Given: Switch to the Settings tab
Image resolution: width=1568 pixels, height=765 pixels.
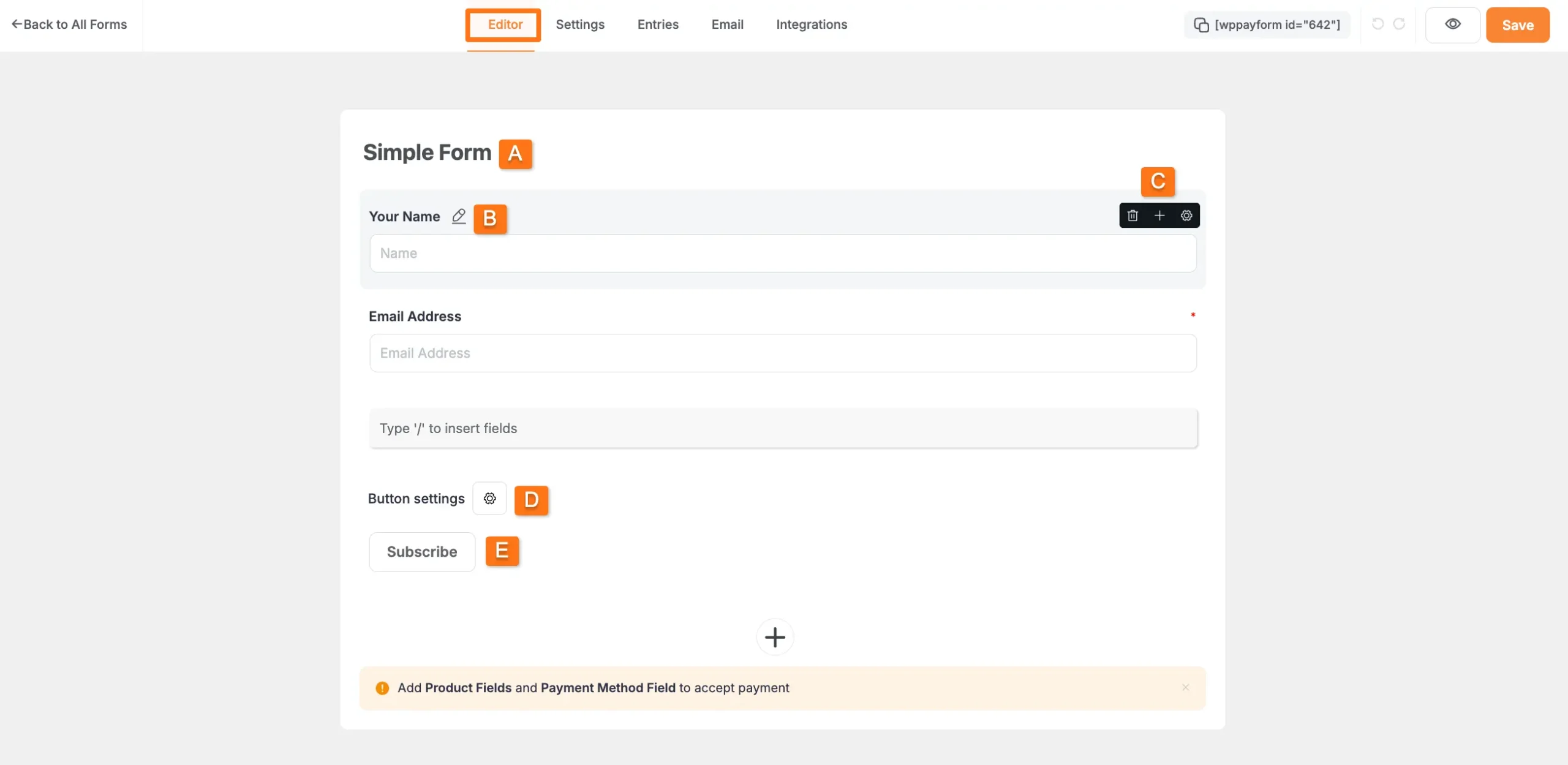Looking at the screenshot, I should tap(579, 24).
